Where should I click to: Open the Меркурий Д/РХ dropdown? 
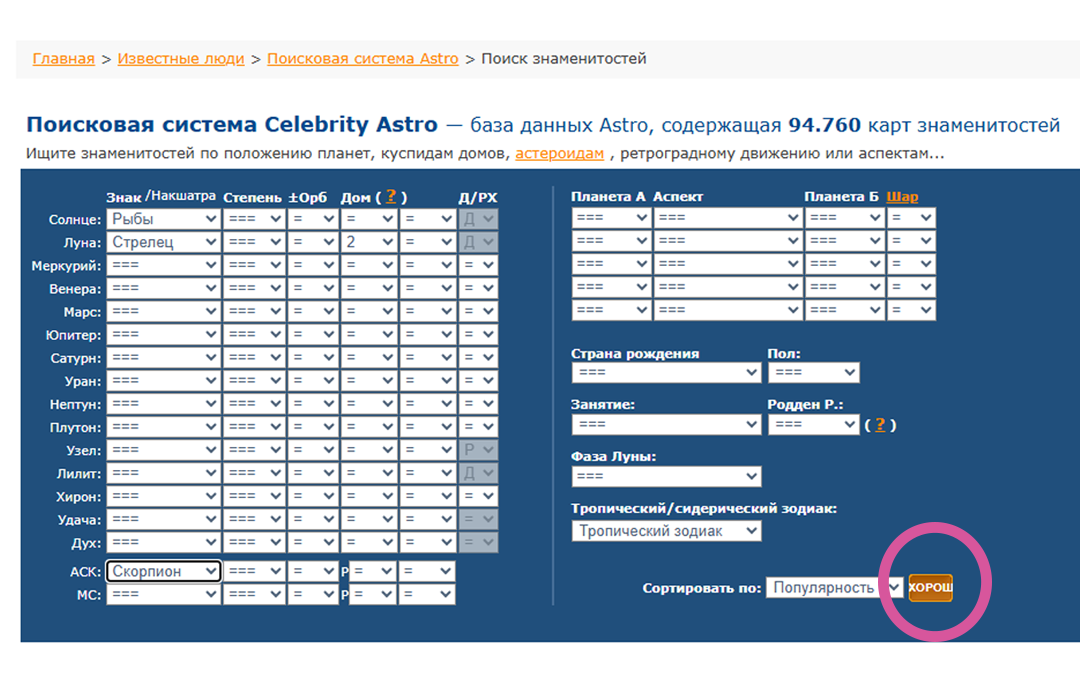coord(478,265)
